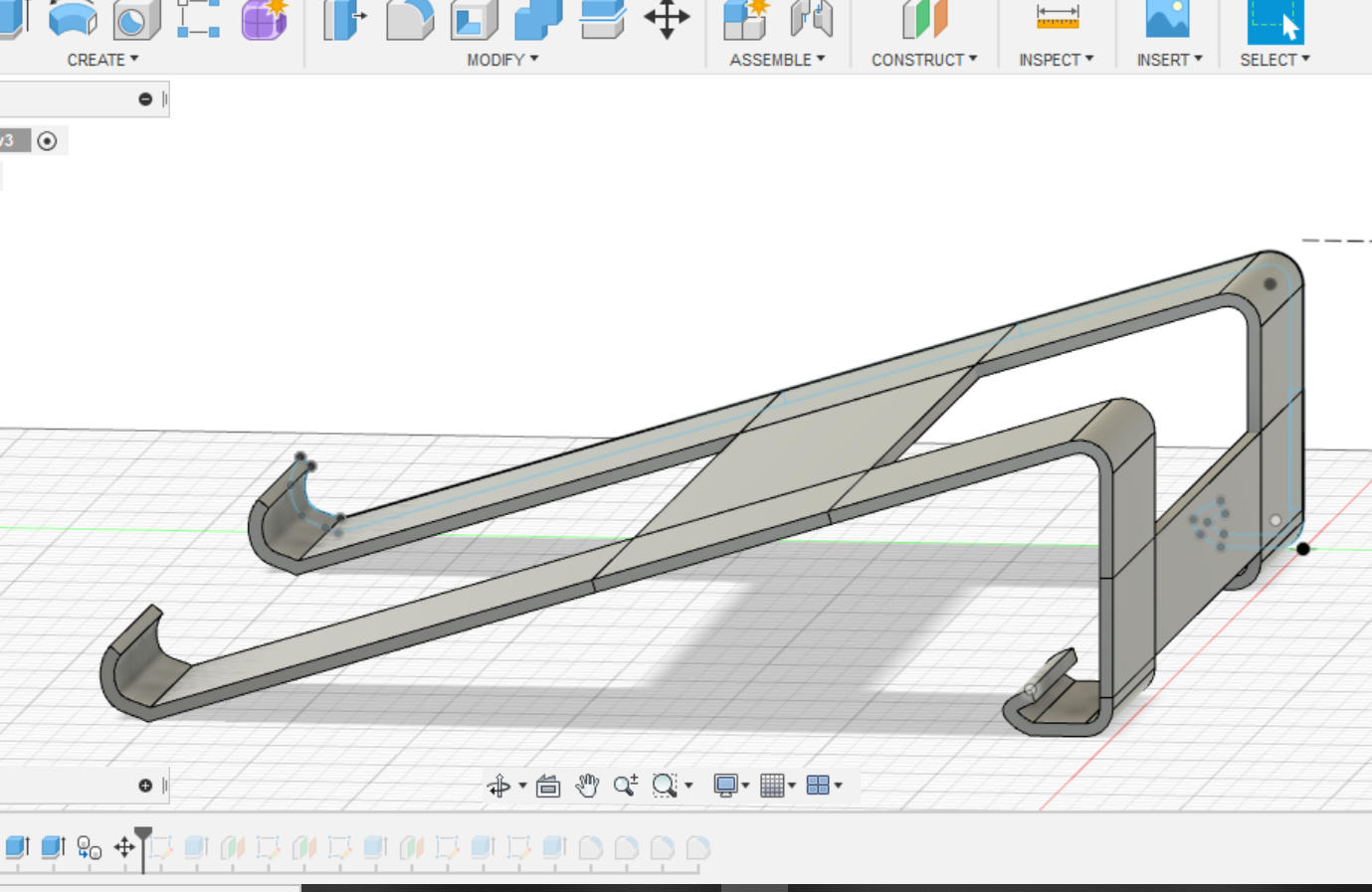Image resolution: width=1372 pixels, height=892 pixels.
Task: Open the Orbit type dropdown arrow
Action: [522, 786]
